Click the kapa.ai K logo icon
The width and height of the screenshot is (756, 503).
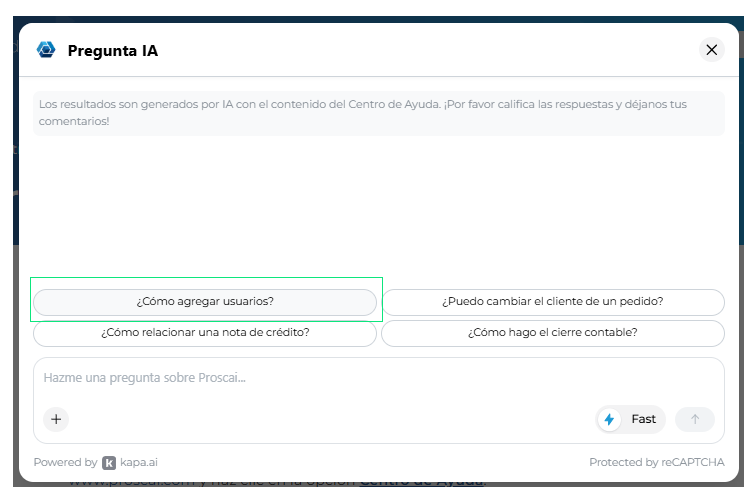point(109,462)
